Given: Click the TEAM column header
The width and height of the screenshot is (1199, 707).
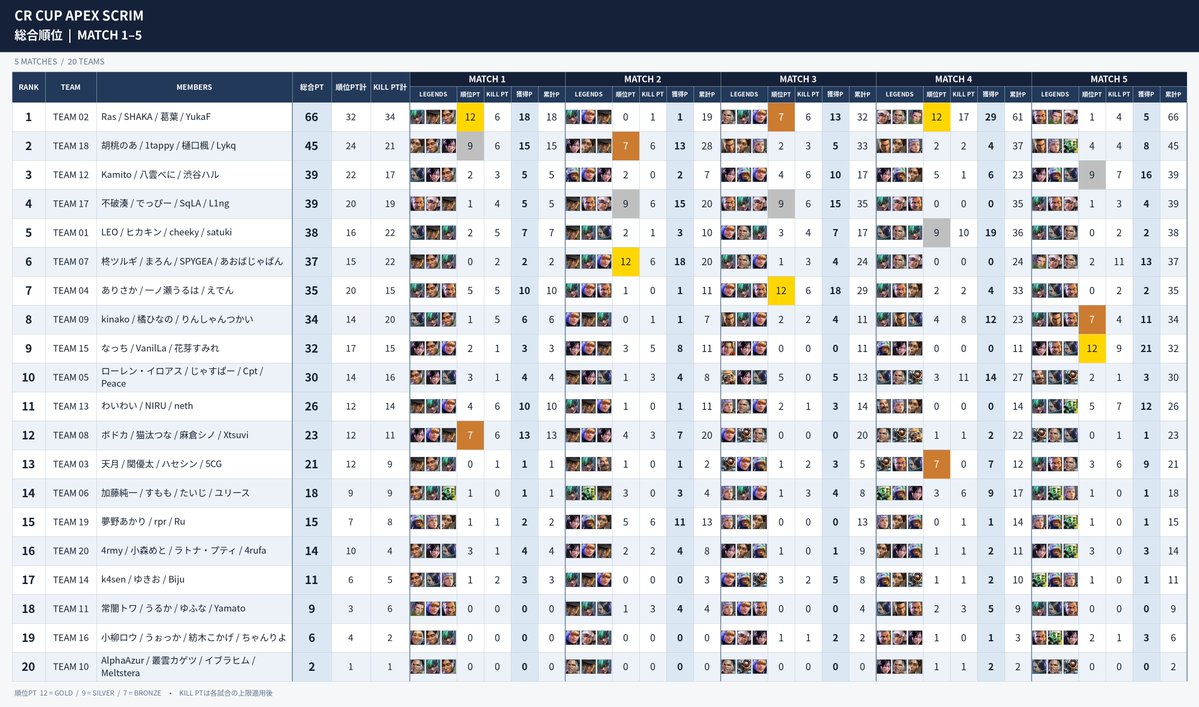Looking at the screenshot, I should pyautogui.click(x=70, y=87).
